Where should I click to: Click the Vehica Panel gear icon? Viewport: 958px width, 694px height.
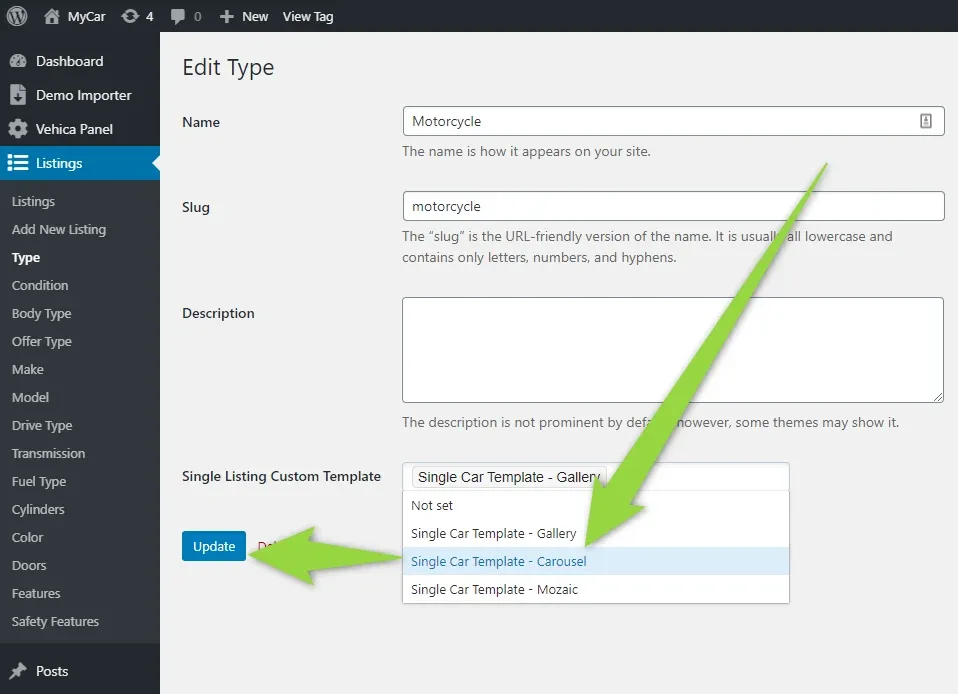click(18, 129)
